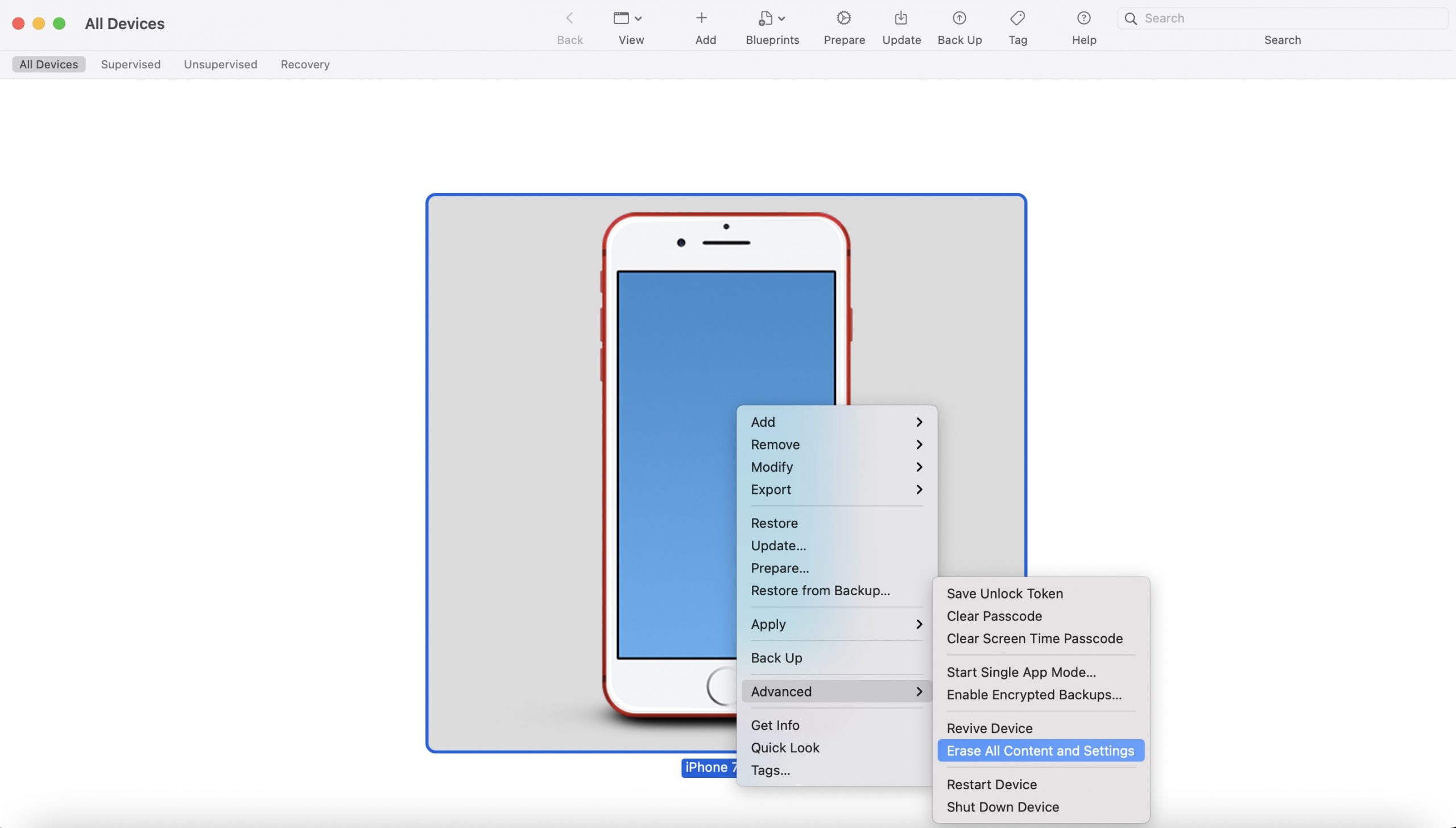Choose Back Up in context menu
This screenshot has width=1456, height=828.
tap(837, 658)
